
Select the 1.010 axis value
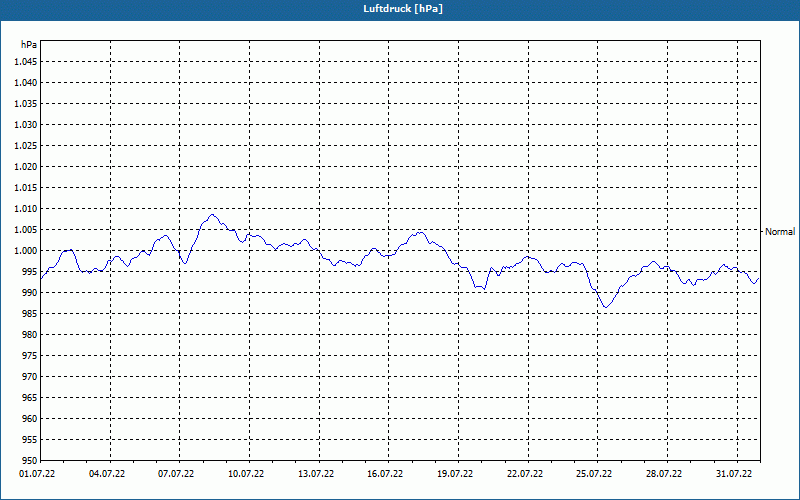pos(28,209)
